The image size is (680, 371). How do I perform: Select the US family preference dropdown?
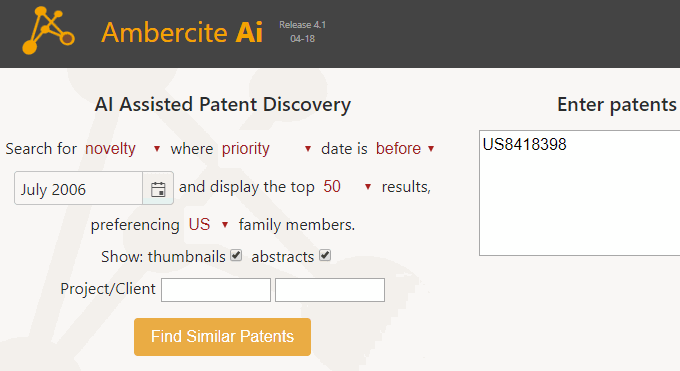pos(208,224)
